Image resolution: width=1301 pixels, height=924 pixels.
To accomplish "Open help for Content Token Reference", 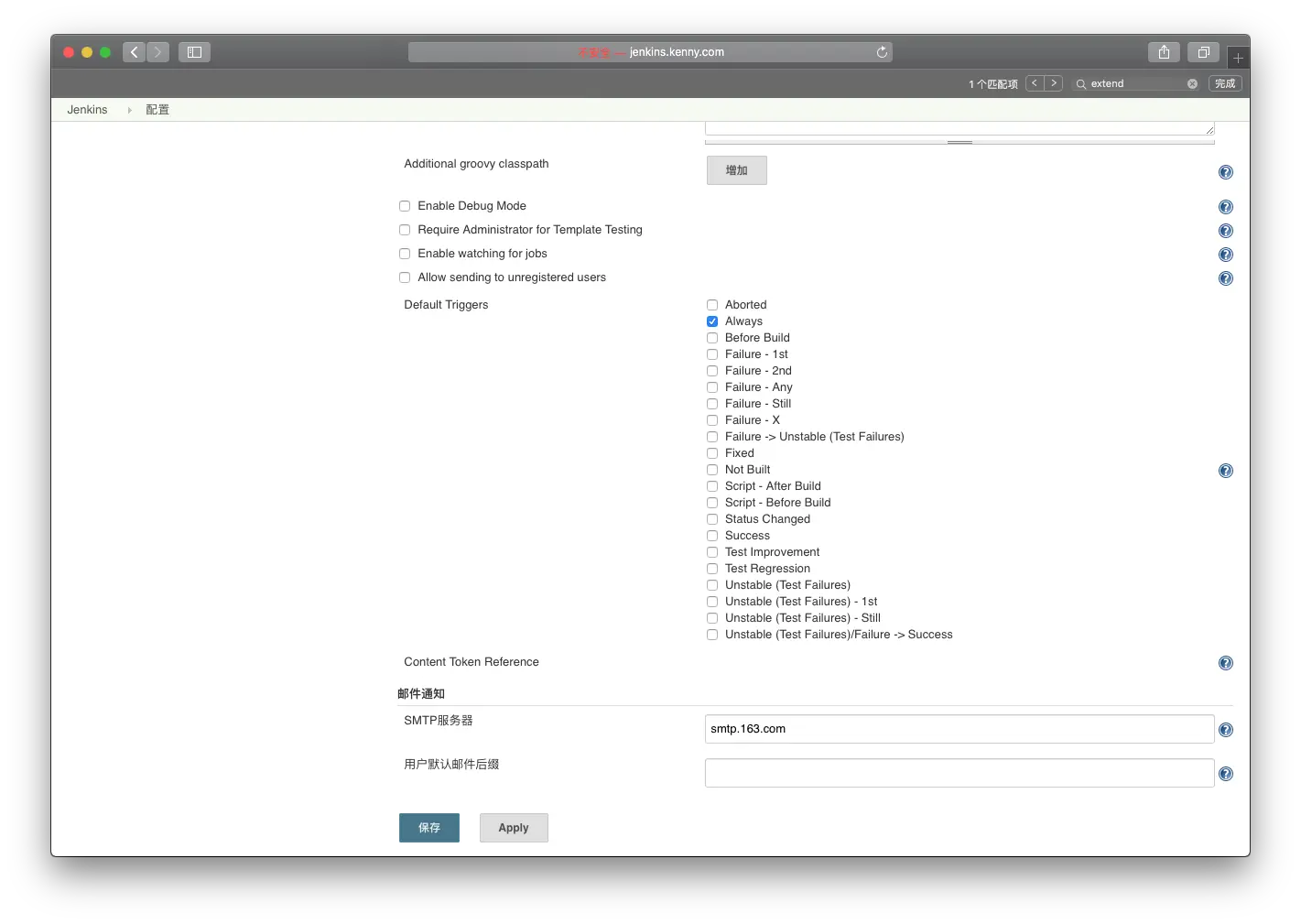I will (1226, 663).
